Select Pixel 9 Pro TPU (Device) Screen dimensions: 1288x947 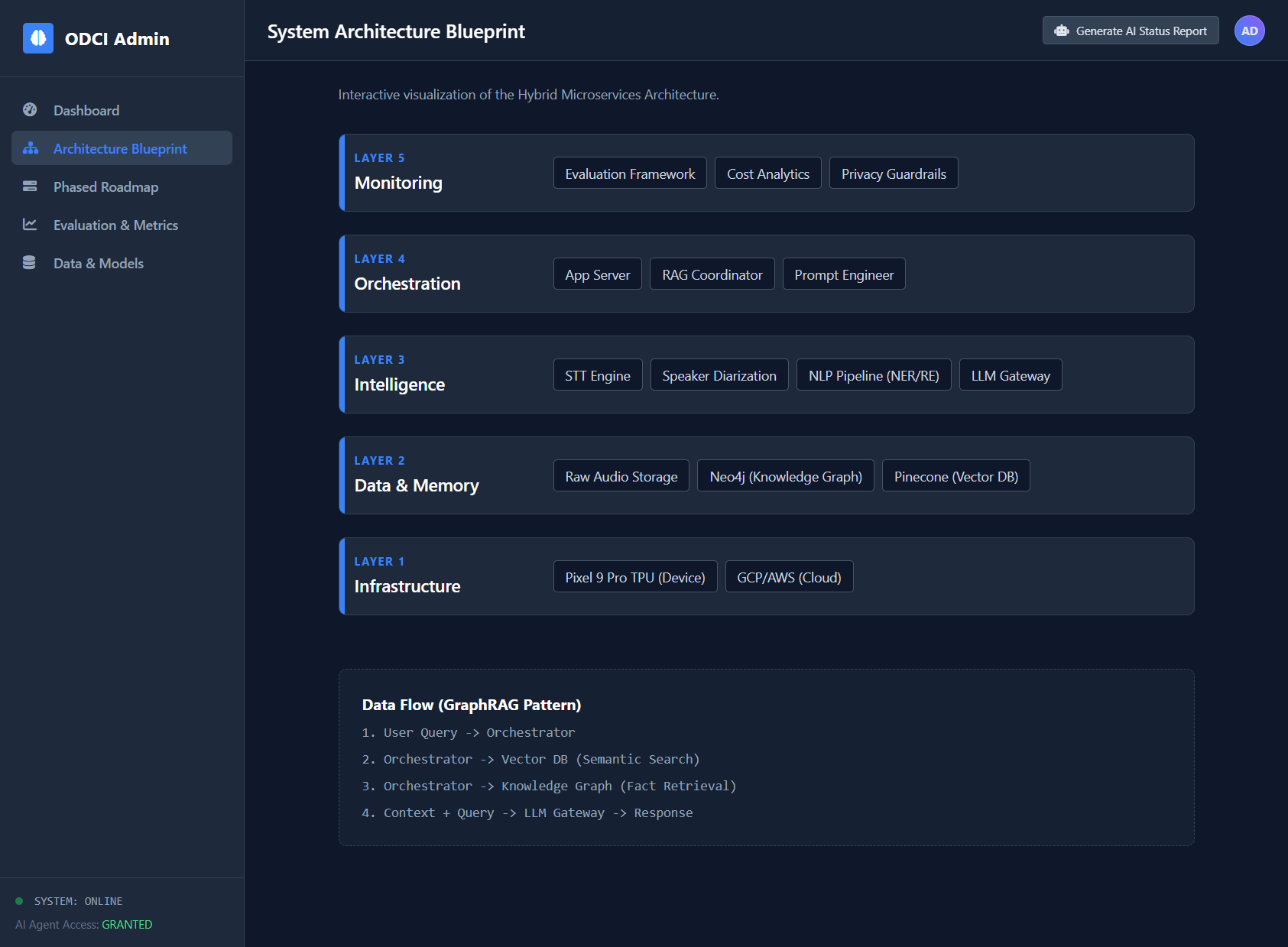[634, 577]
